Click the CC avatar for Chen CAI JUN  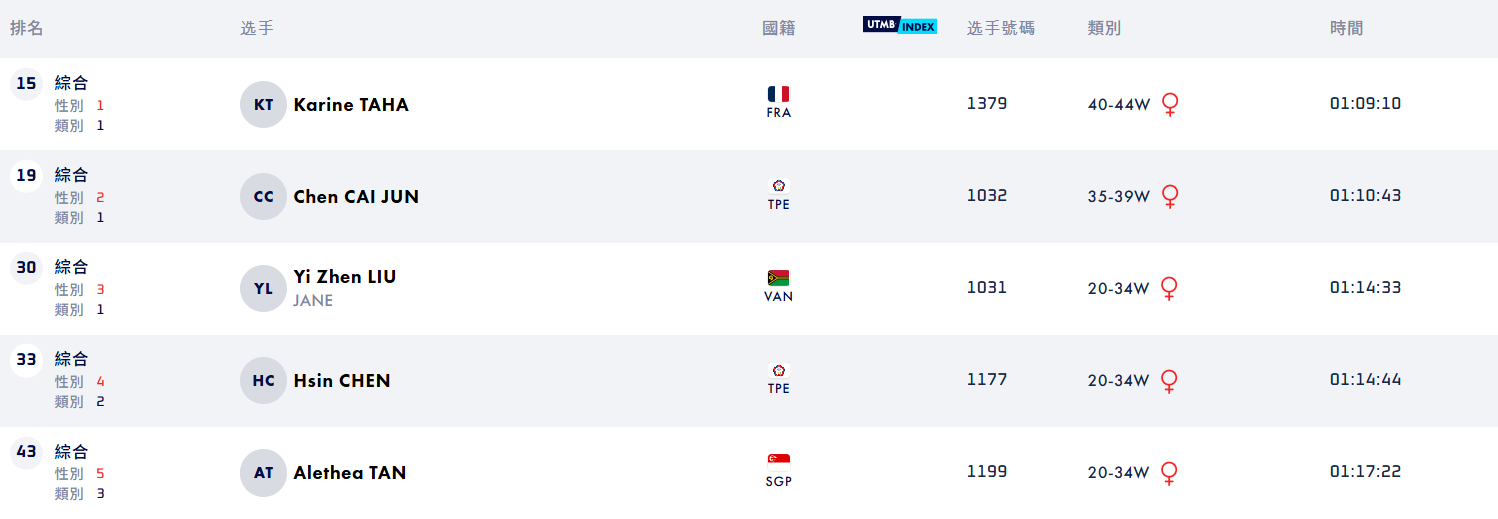[x=263, y=197]
